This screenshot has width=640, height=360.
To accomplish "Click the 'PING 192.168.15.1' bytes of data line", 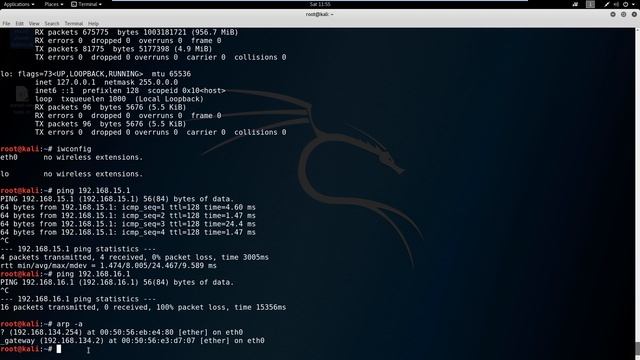I will tap(117, 199).
